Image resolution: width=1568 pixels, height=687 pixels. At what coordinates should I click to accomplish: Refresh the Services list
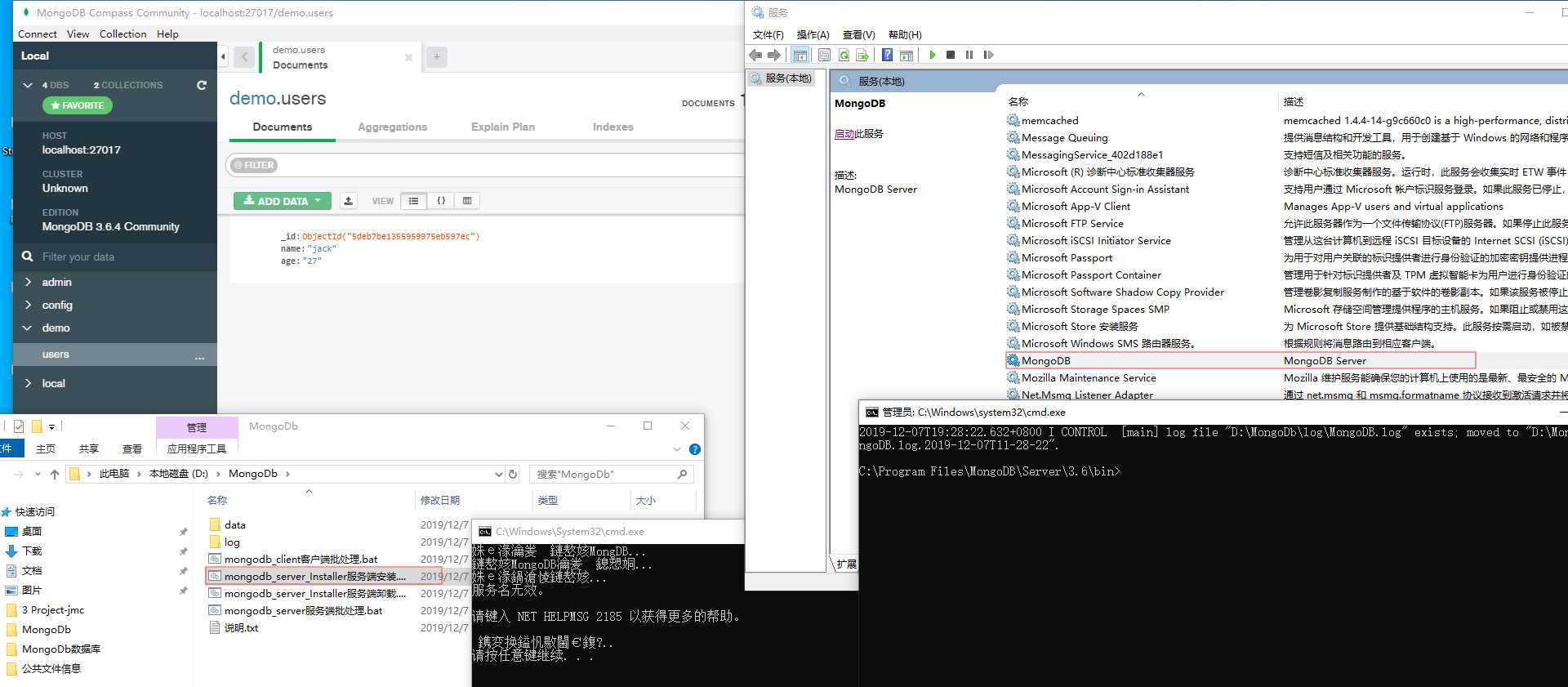coord(844,55)
